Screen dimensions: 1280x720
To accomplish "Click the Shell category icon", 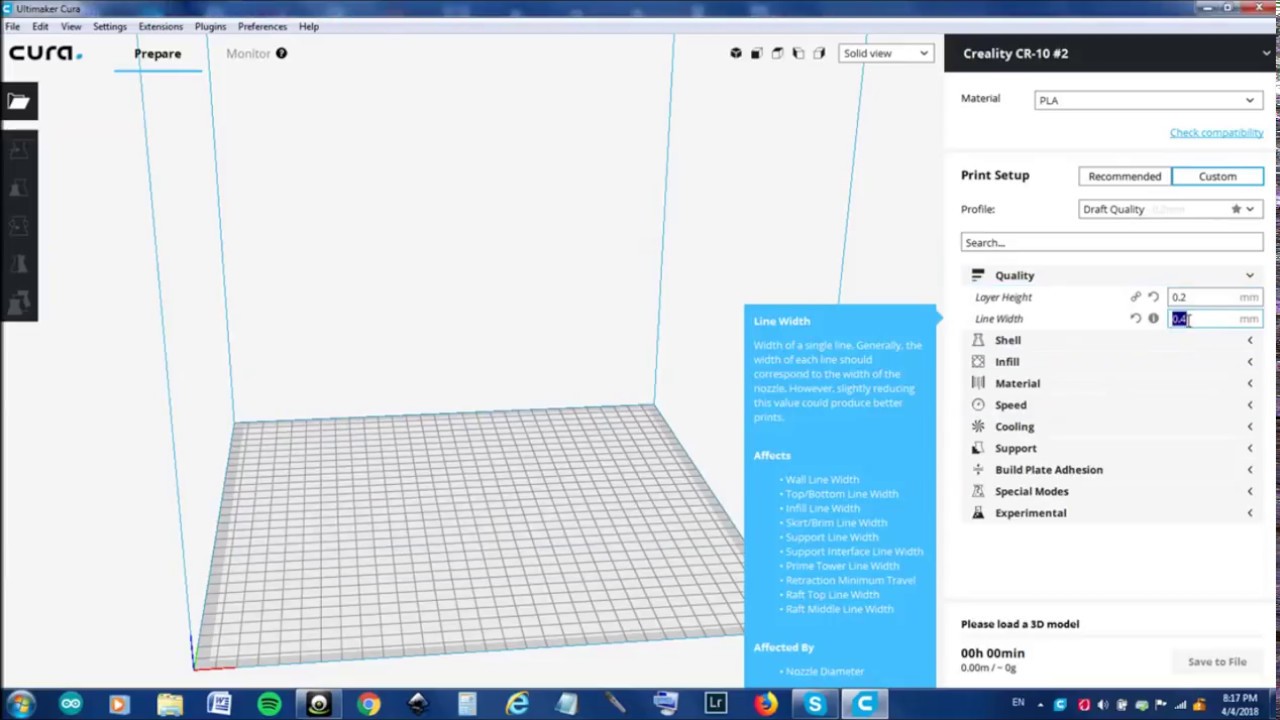I will click(x=978, y=340).
